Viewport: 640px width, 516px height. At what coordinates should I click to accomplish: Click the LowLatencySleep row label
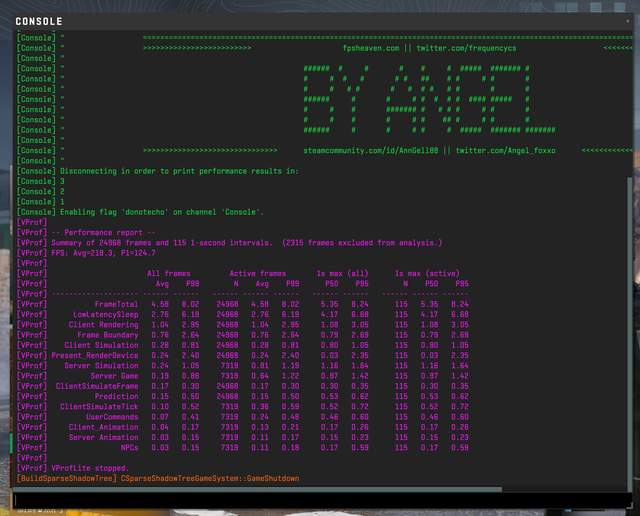tap(105, 314)
